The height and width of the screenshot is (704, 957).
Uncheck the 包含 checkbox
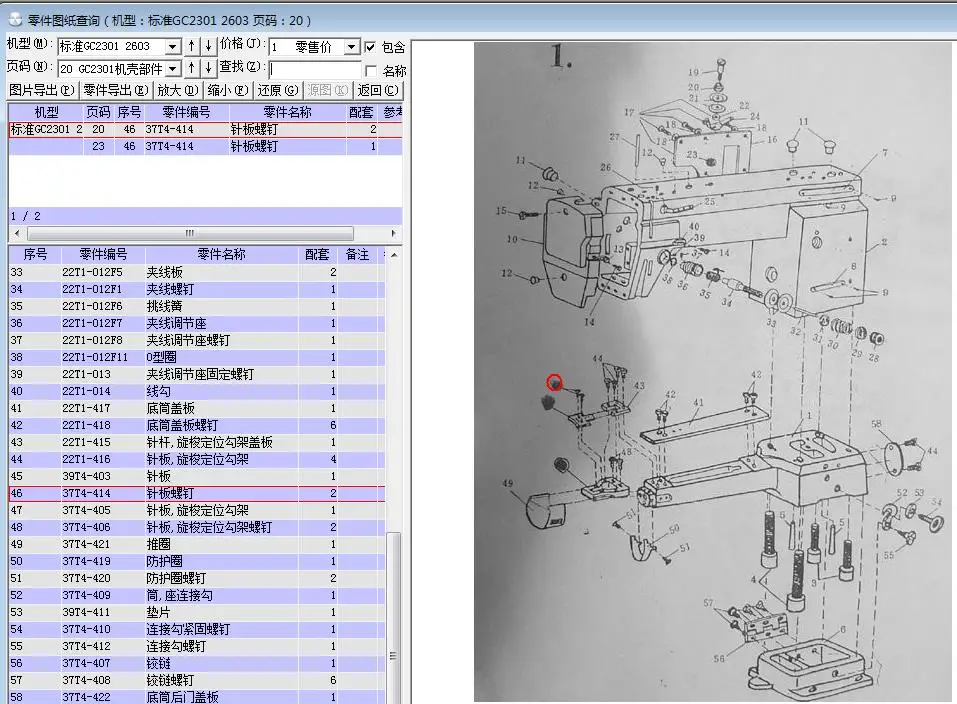(370, 46)
